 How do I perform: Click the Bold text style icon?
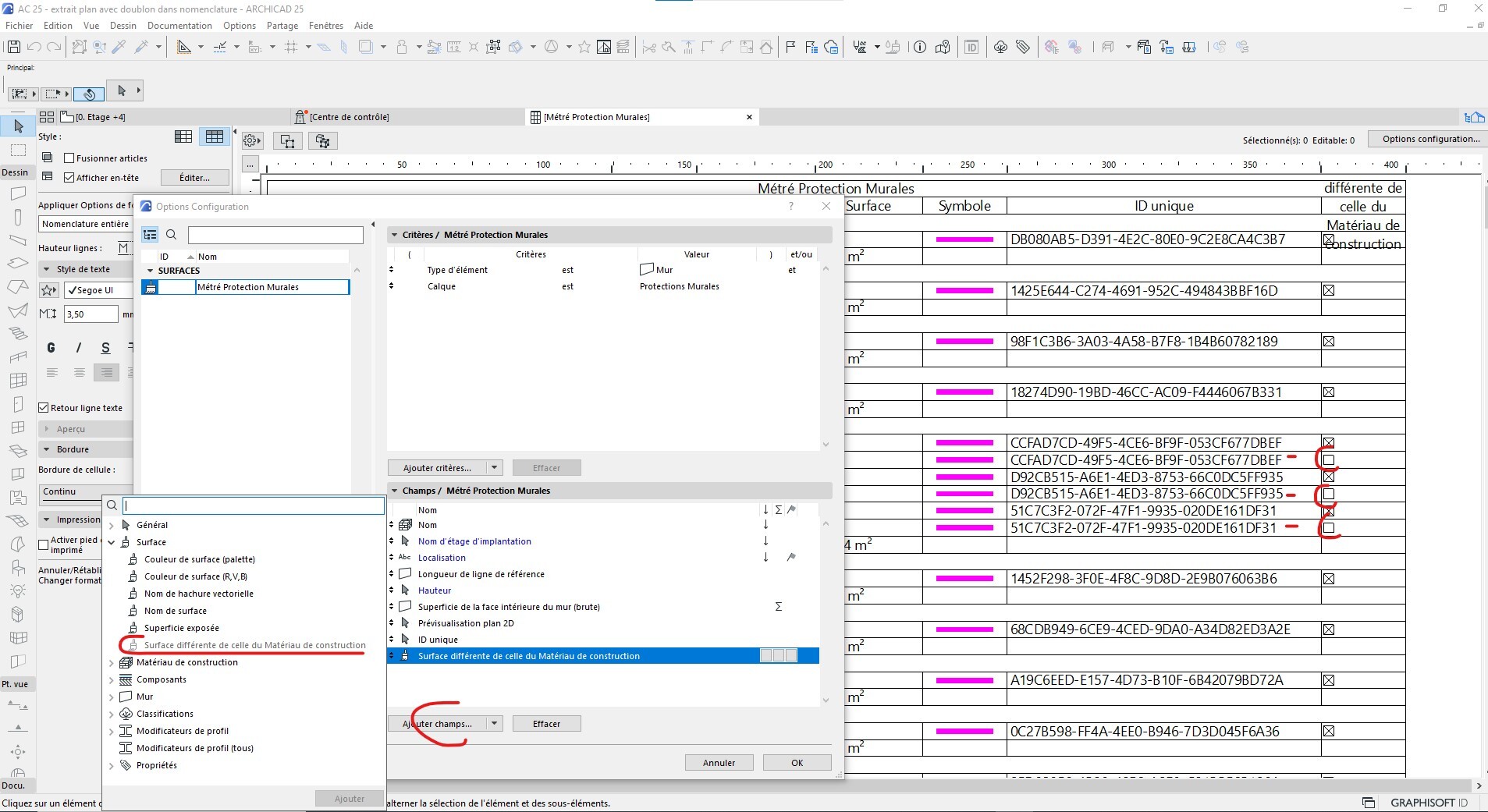pos(51,348)
